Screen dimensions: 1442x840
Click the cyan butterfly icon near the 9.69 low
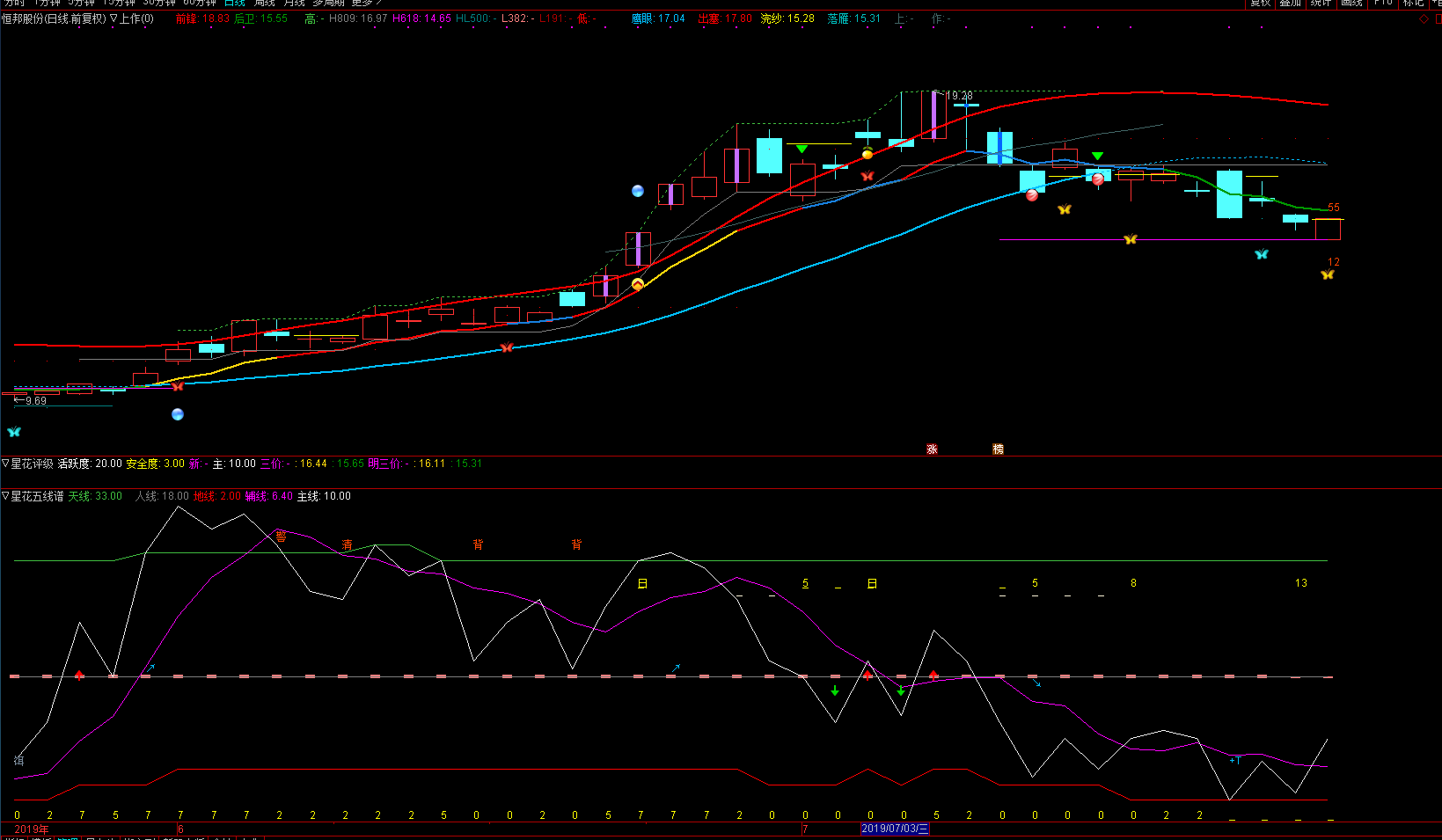tap(13, 432)
